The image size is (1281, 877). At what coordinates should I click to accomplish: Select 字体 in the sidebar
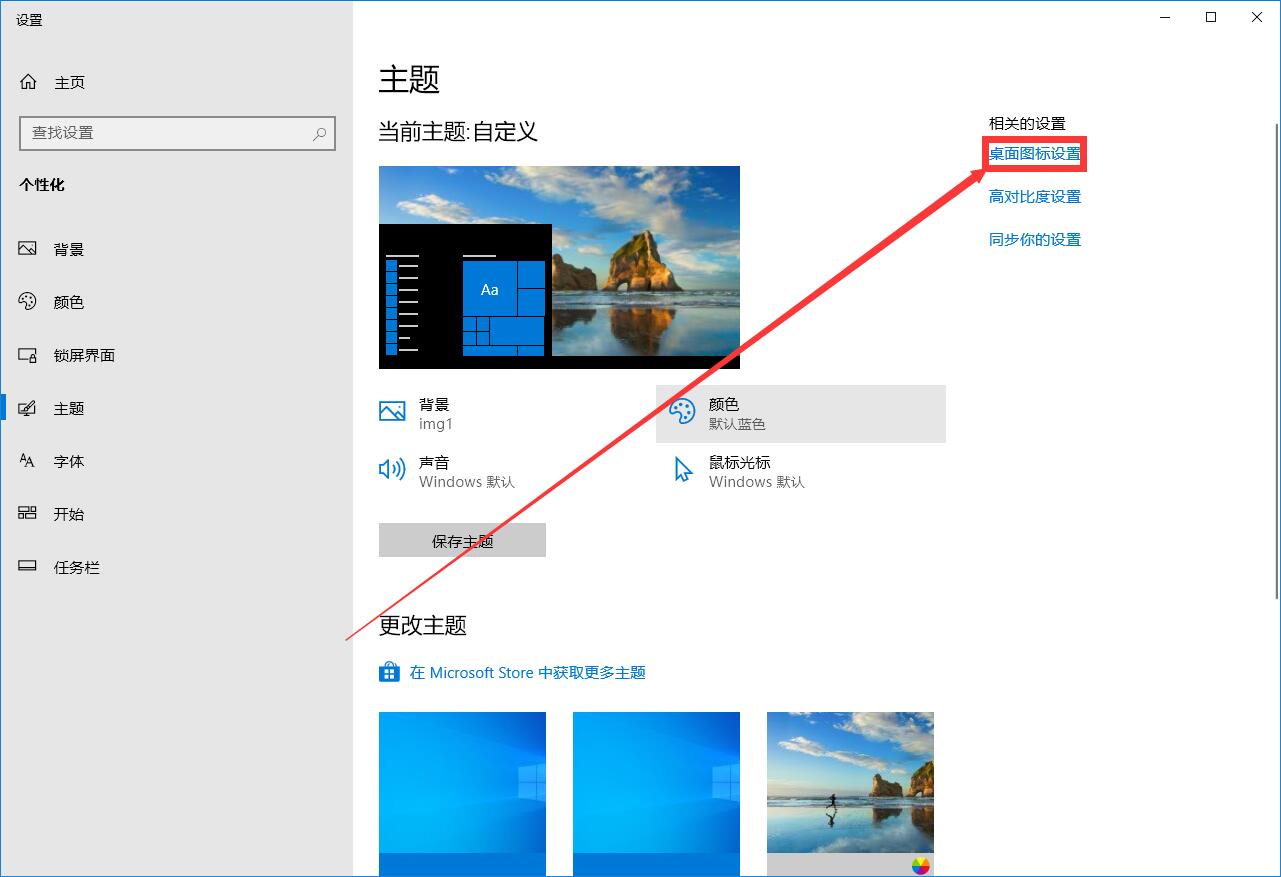coord(69,461)
